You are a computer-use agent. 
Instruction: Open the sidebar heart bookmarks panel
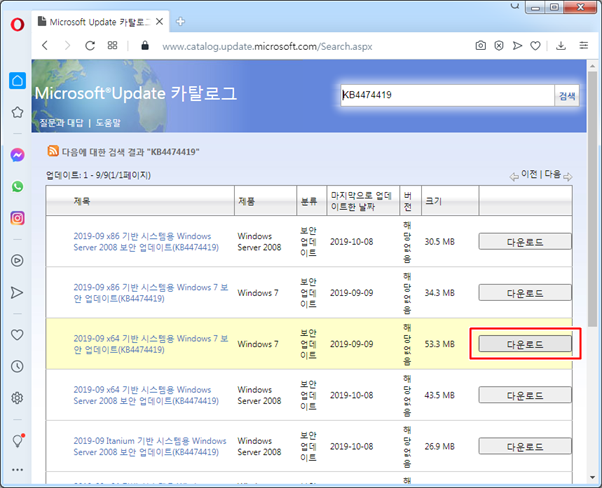[17, 335]
